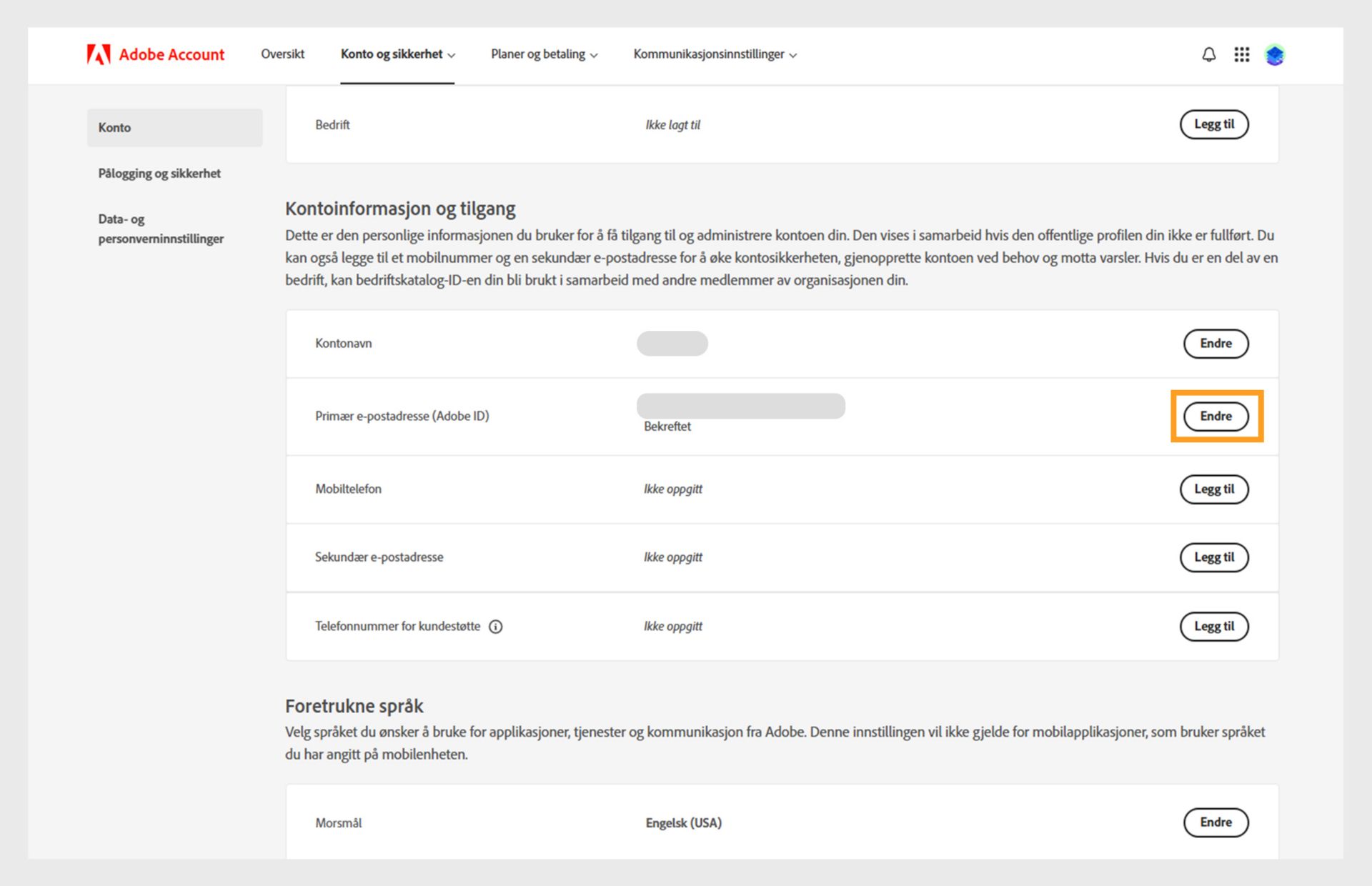This screenshot has height=886, width=1372.
Task: Open the apps grid launcher
Action: point(1242,54)
